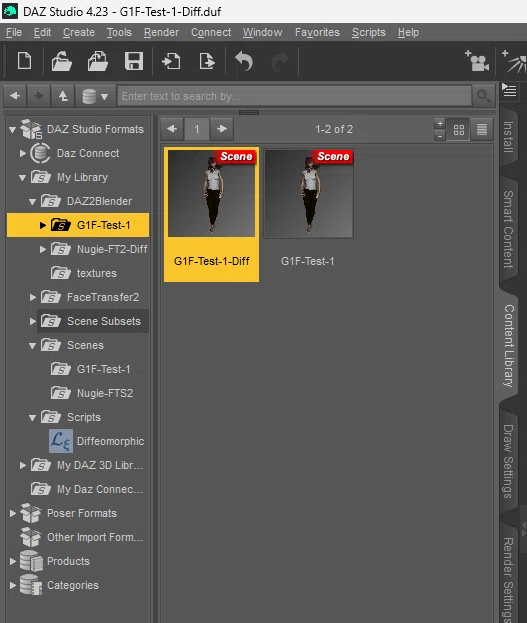This screenshot has height=623, width=527.
Task: Click the Export icon in toolbar
Action: point(207,61)
